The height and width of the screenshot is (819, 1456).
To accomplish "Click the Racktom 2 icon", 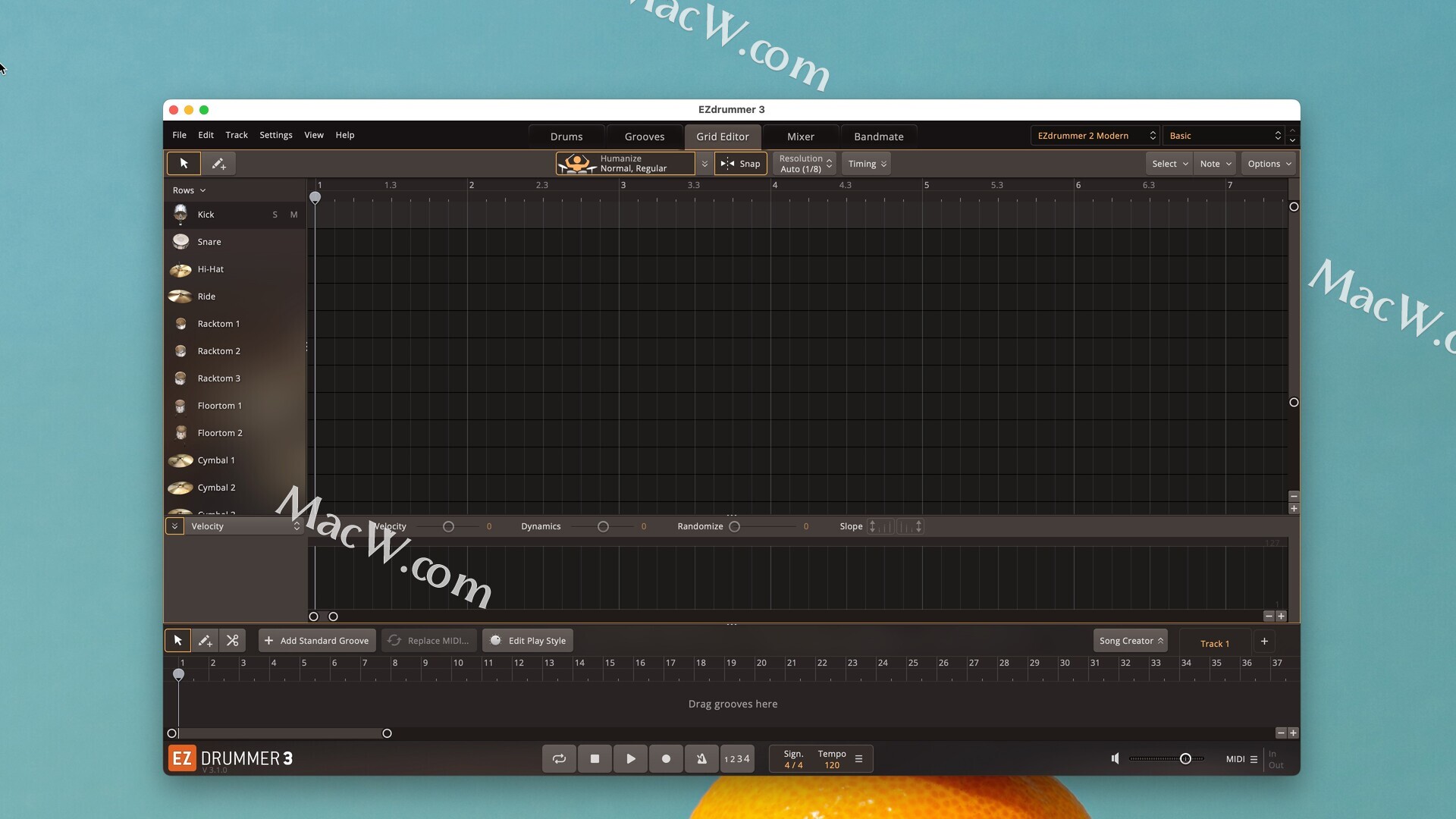I will tap(180, 351).
